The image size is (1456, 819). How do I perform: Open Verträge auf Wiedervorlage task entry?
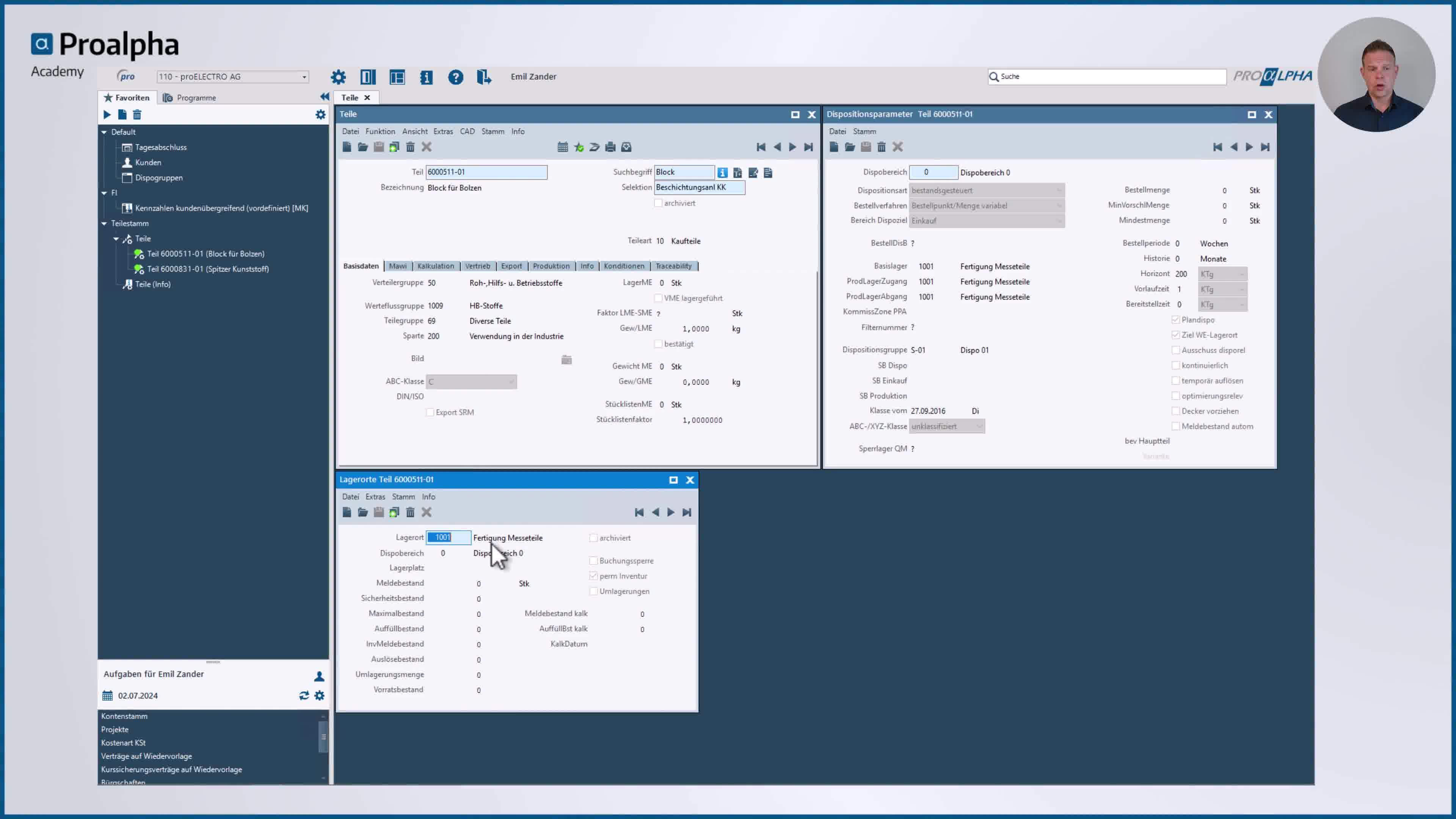(146, 756)
